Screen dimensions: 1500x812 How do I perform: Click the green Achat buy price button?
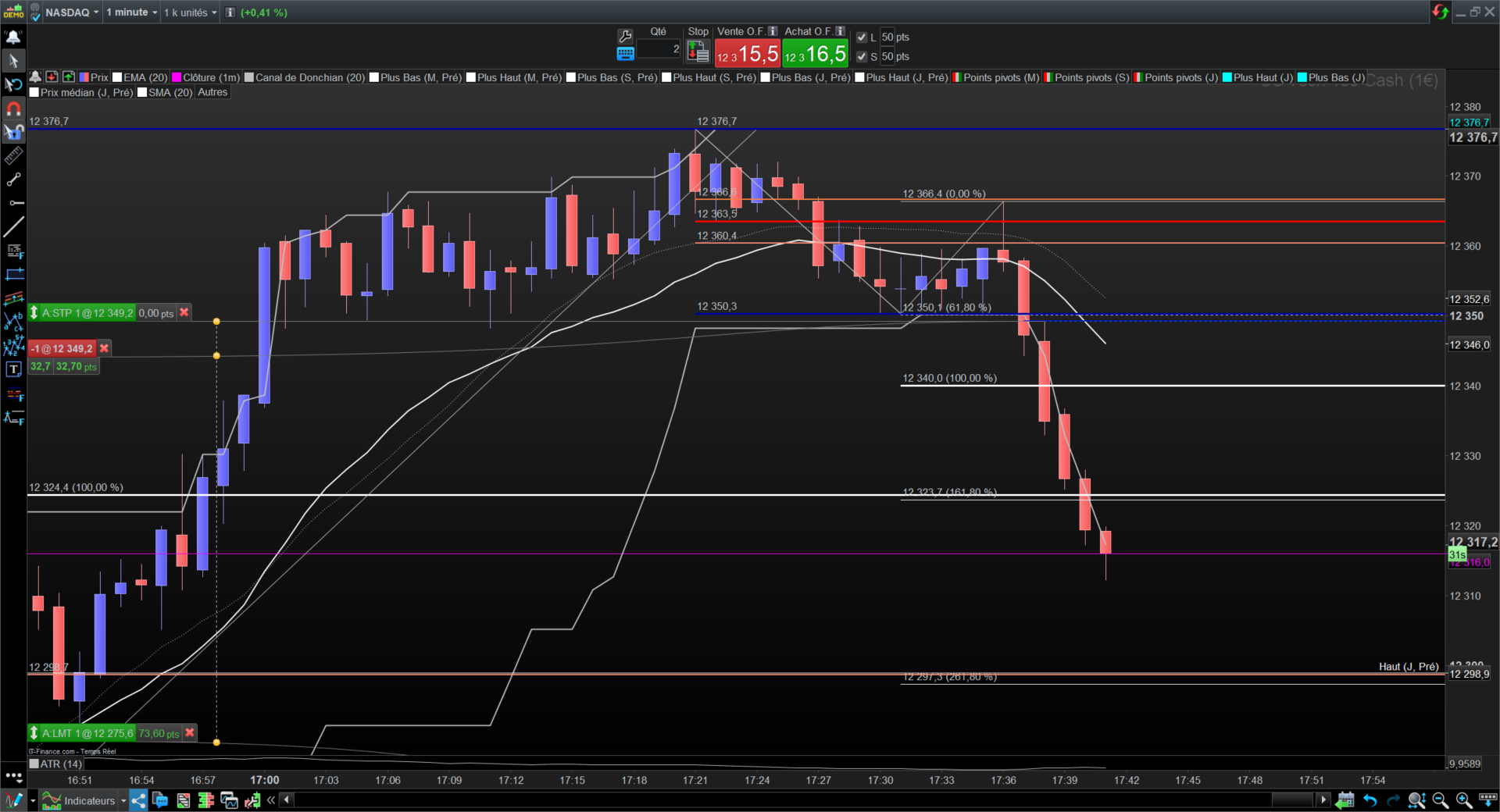815,53
